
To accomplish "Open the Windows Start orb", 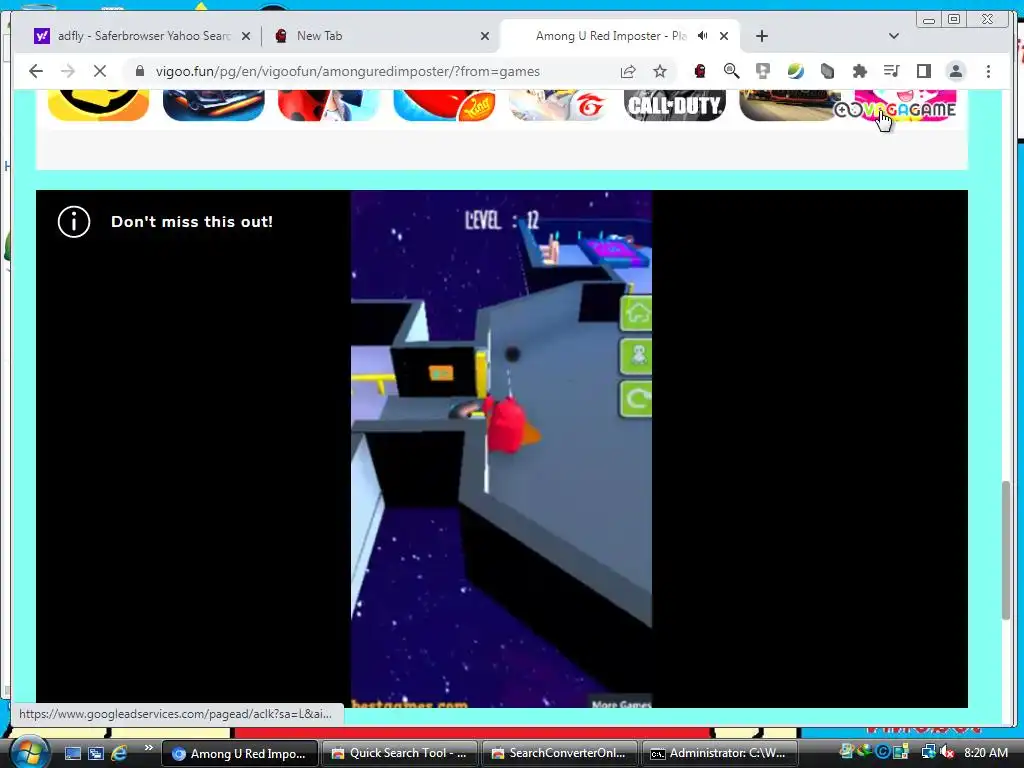I will pyautogui.click(x=29, y=752).
